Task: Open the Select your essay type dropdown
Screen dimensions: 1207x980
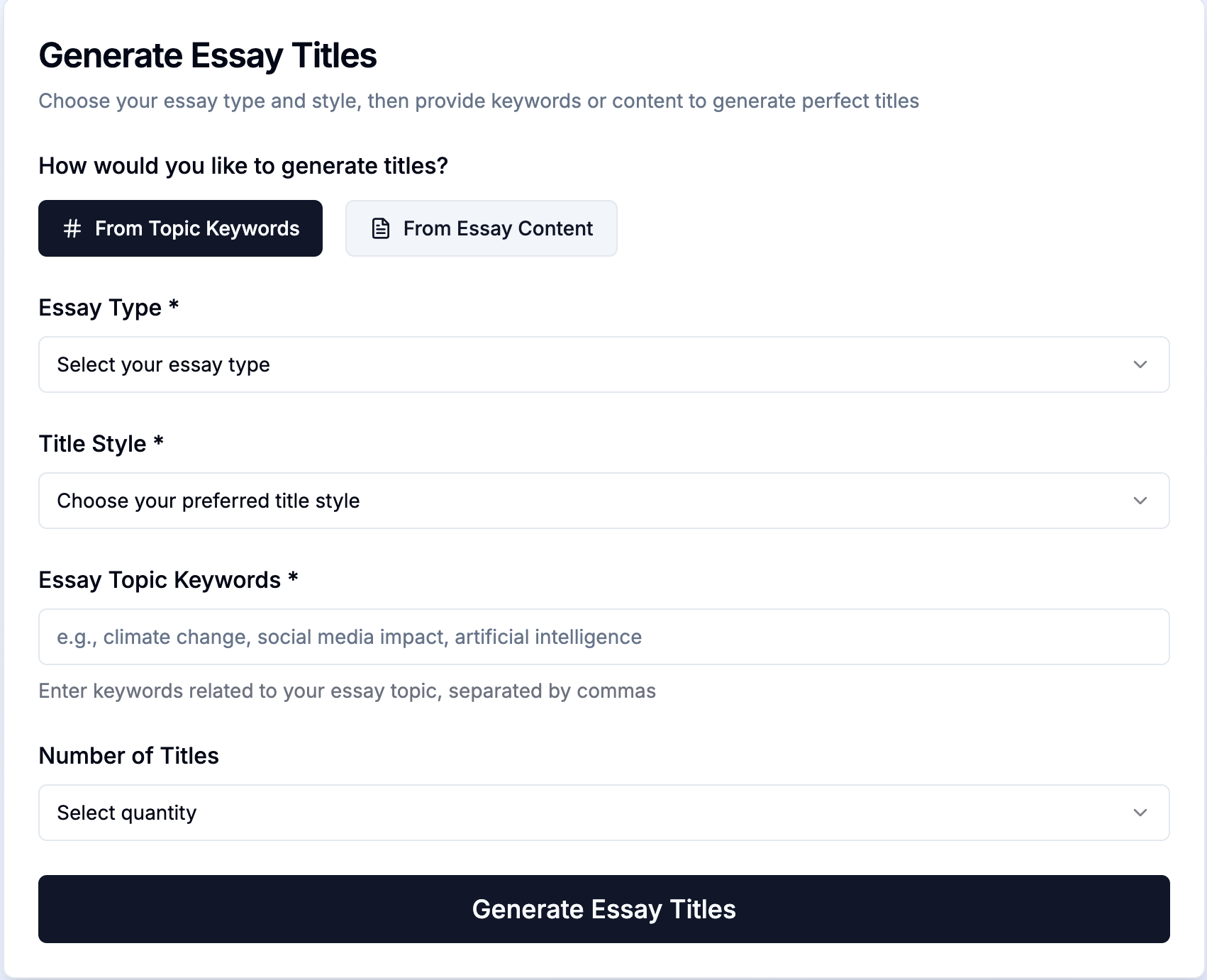Action: pos(603,364)
